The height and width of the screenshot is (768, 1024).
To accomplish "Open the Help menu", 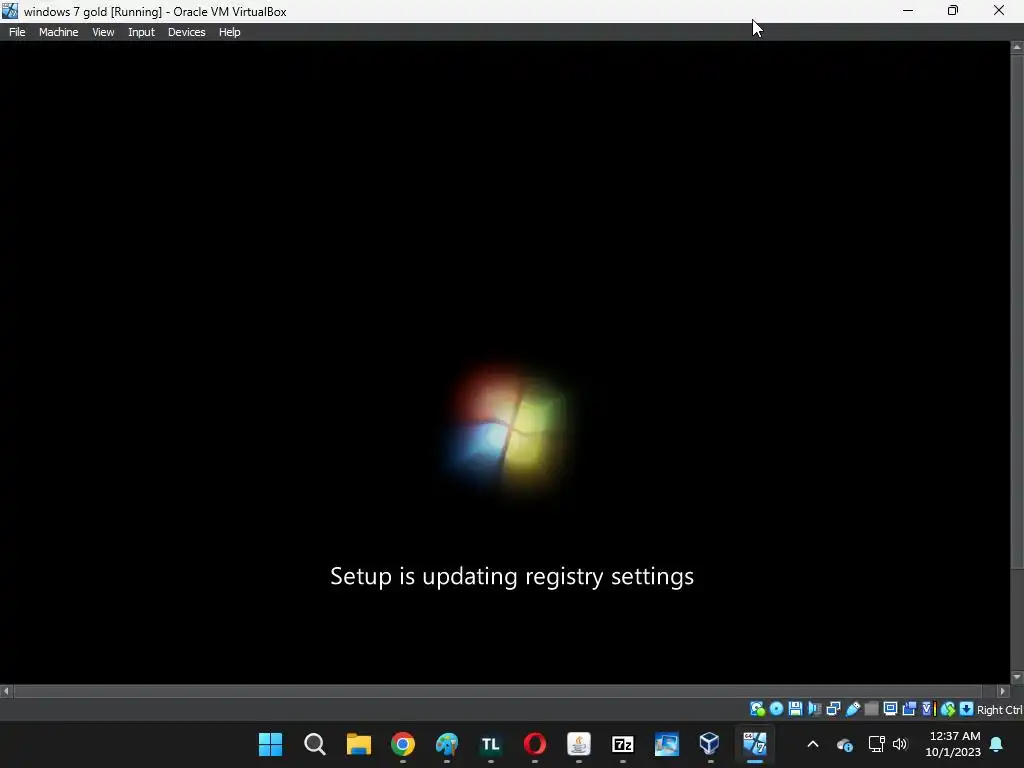I will 229,32.
